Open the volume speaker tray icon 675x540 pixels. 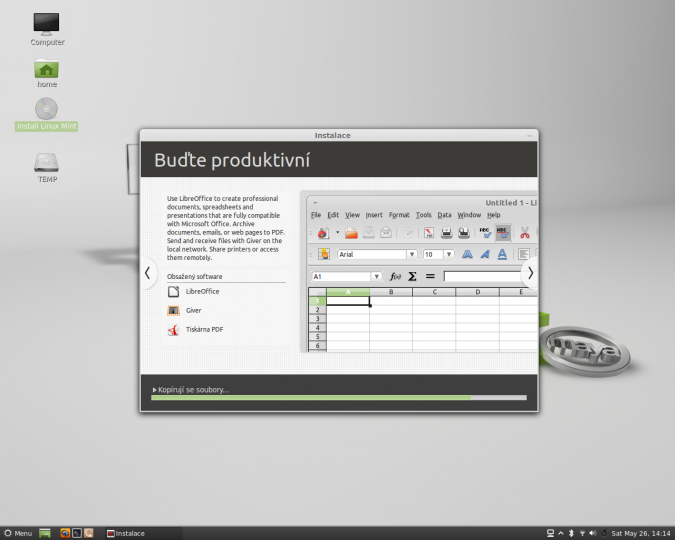593,533
